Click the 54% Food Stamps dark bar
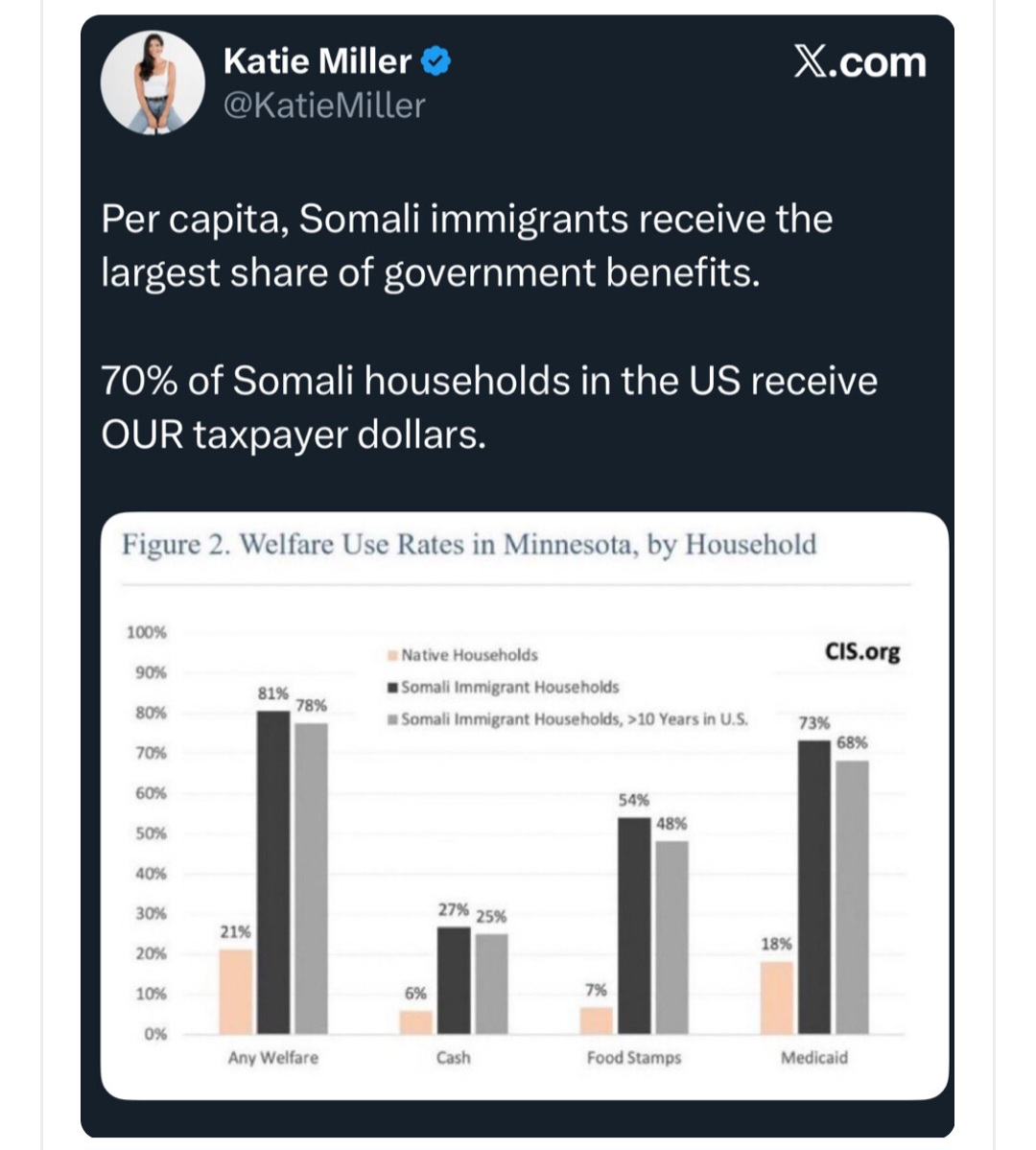Image resolution: width=1036 pixels, height=1150 pixels. (633, 926)
